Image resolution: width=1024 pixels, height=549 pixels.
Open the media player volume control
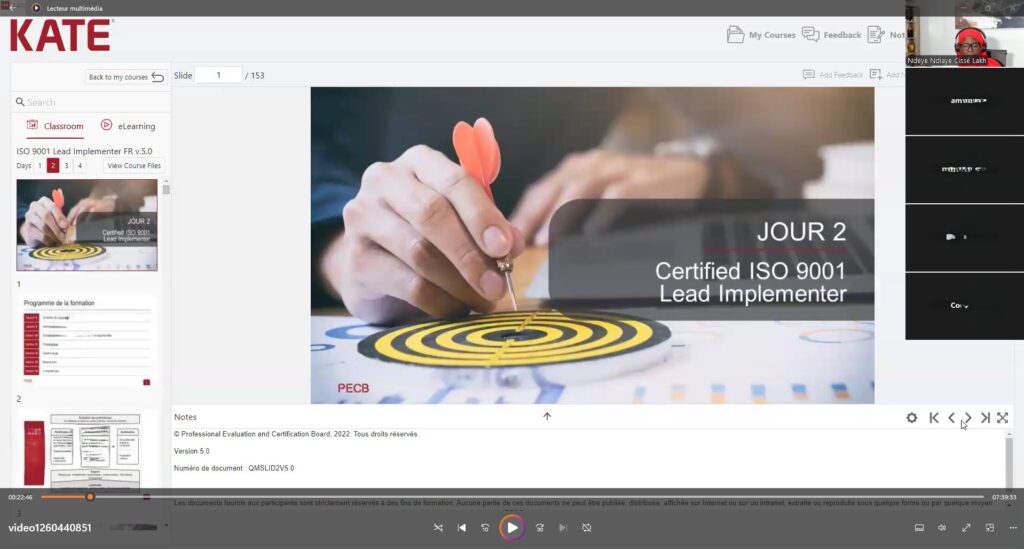942,527
